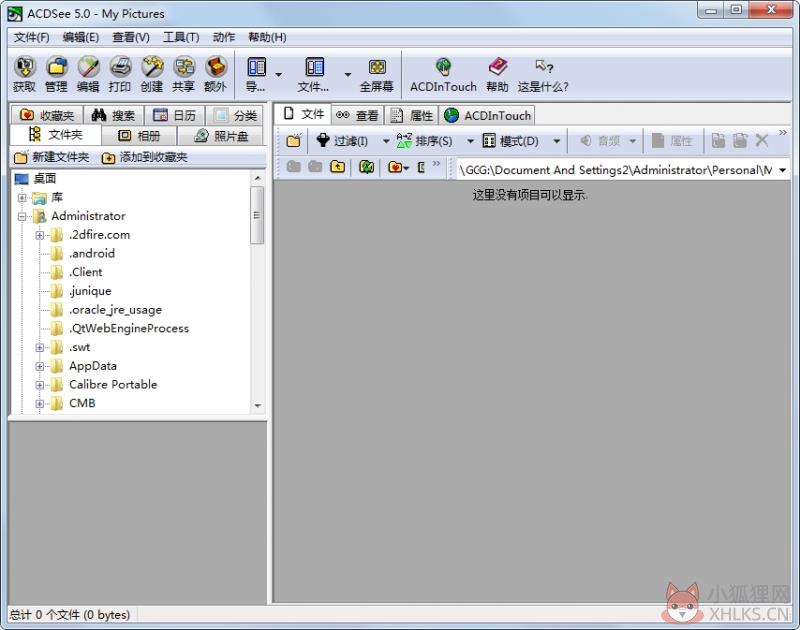This screenshot has width=800, height=630.
Task: Open the dropdown arrow beside 文件...
Action: [x=348, y=74]
